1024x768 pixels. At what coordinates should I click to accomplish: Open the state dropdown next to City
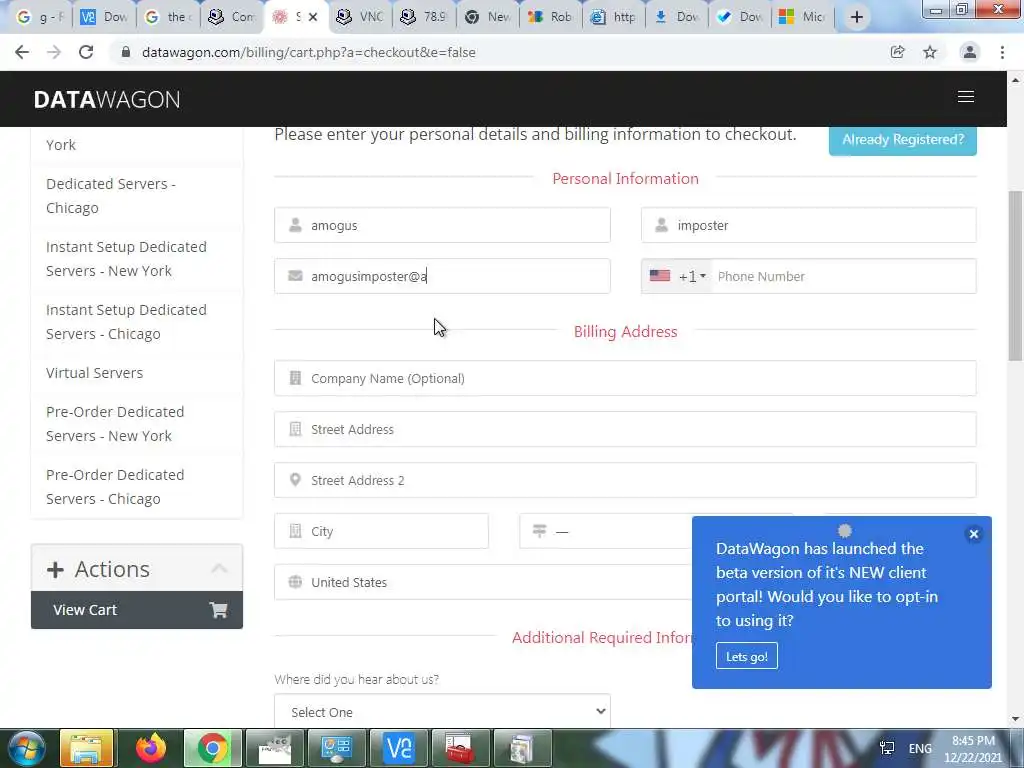(605, 531)
